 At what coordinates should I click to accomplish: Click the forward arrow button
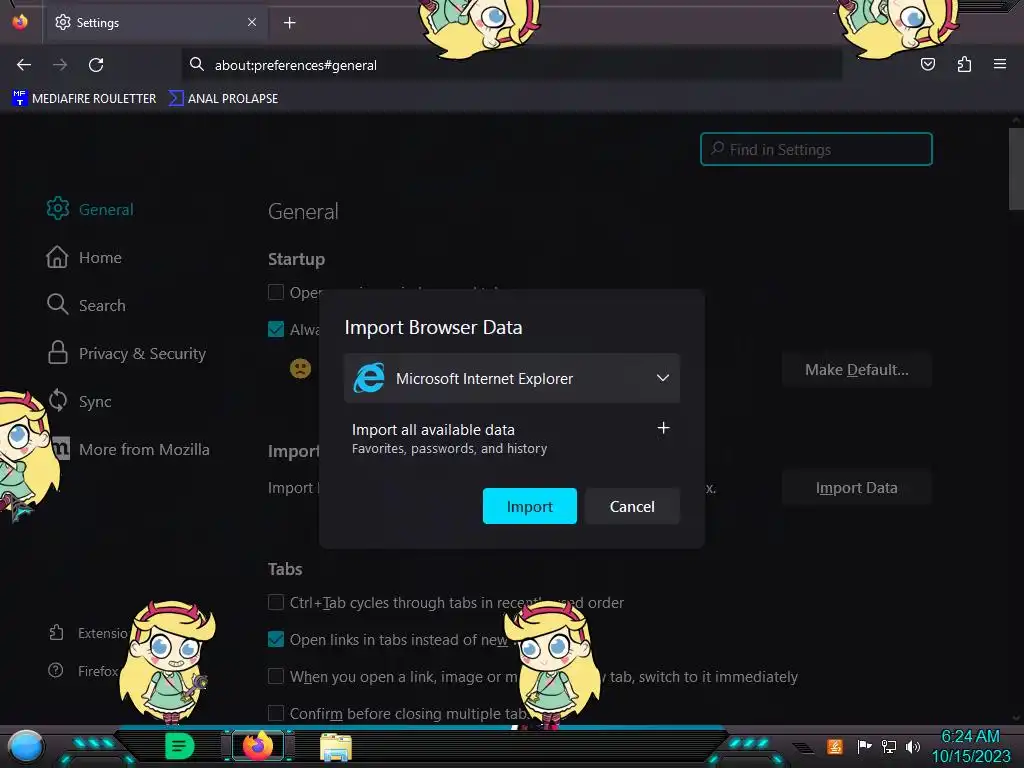click(60, 65)
